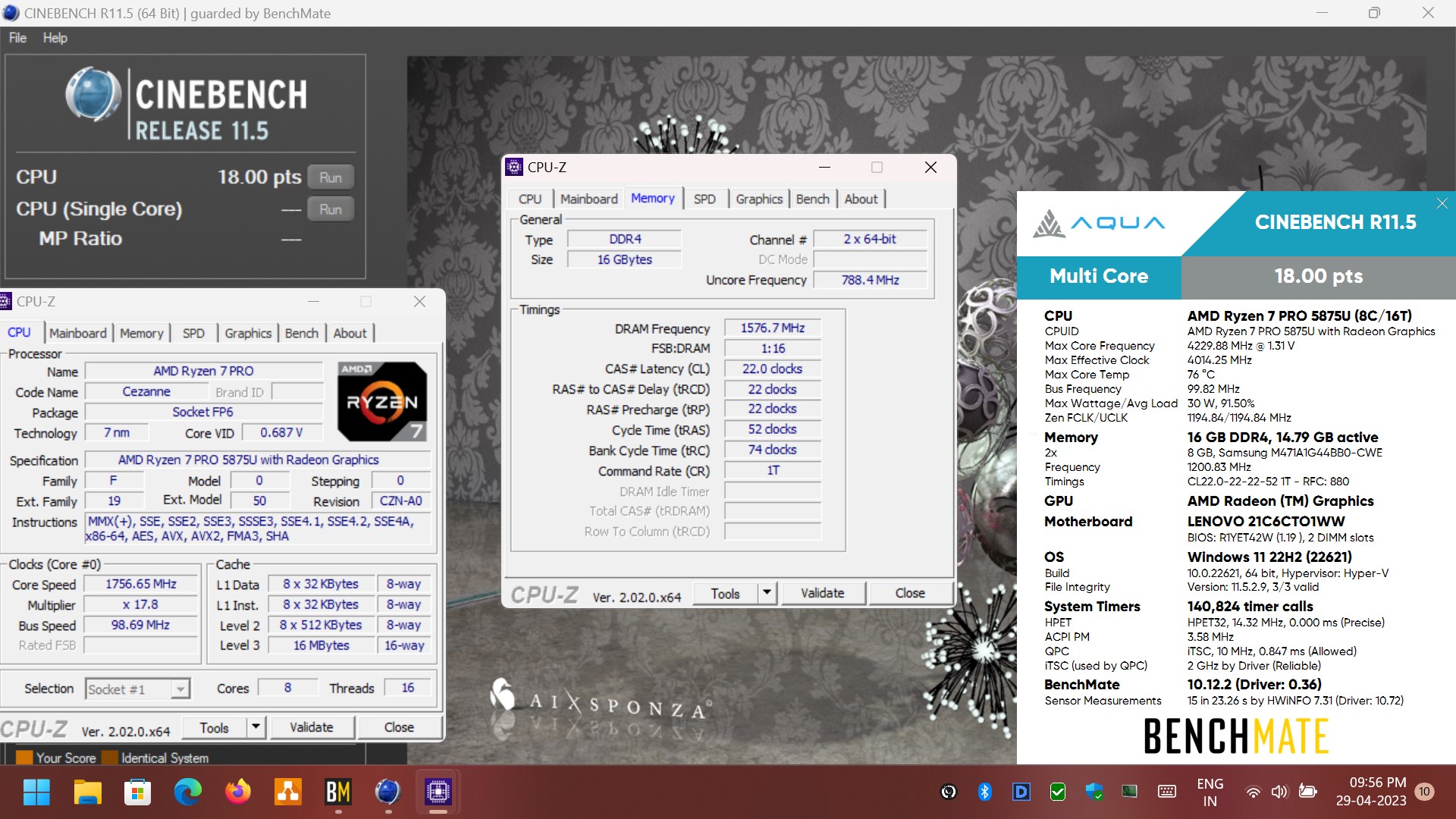The width and height of the screenshot is (1456, 819).
Task: Click the 18.00 pts score in BenchMate
Action: coord(1319,276)
